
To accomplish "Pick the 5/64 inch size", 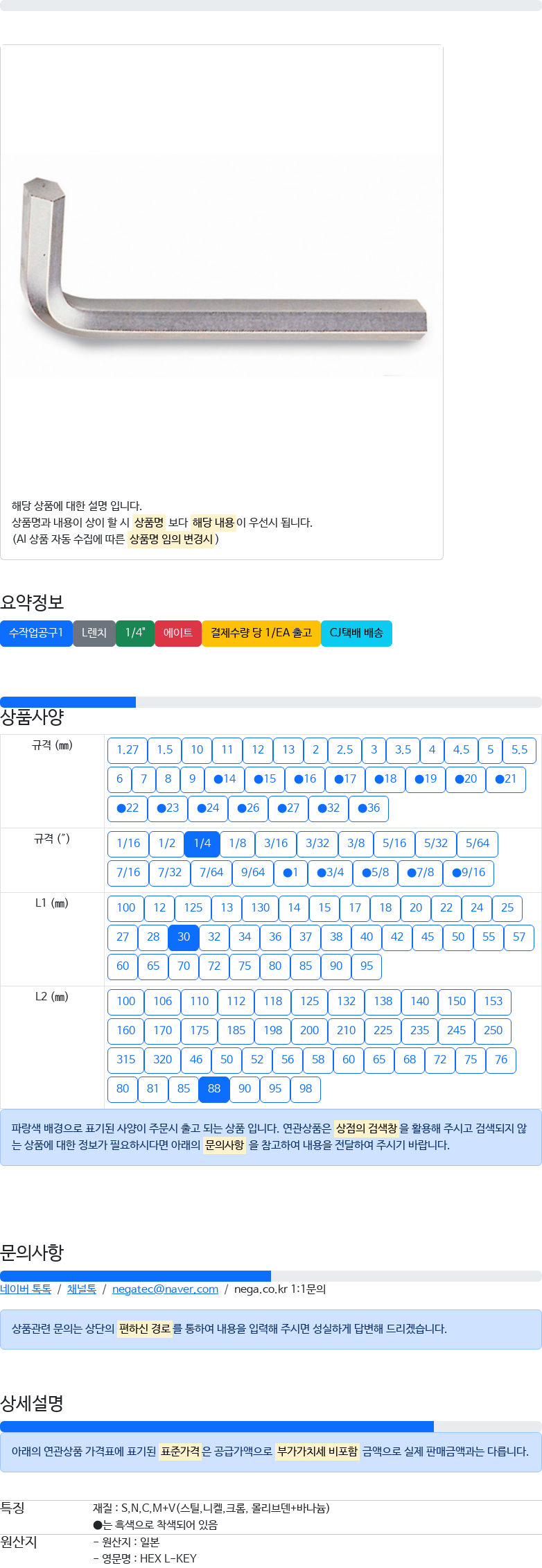I will tap(478, 844).
